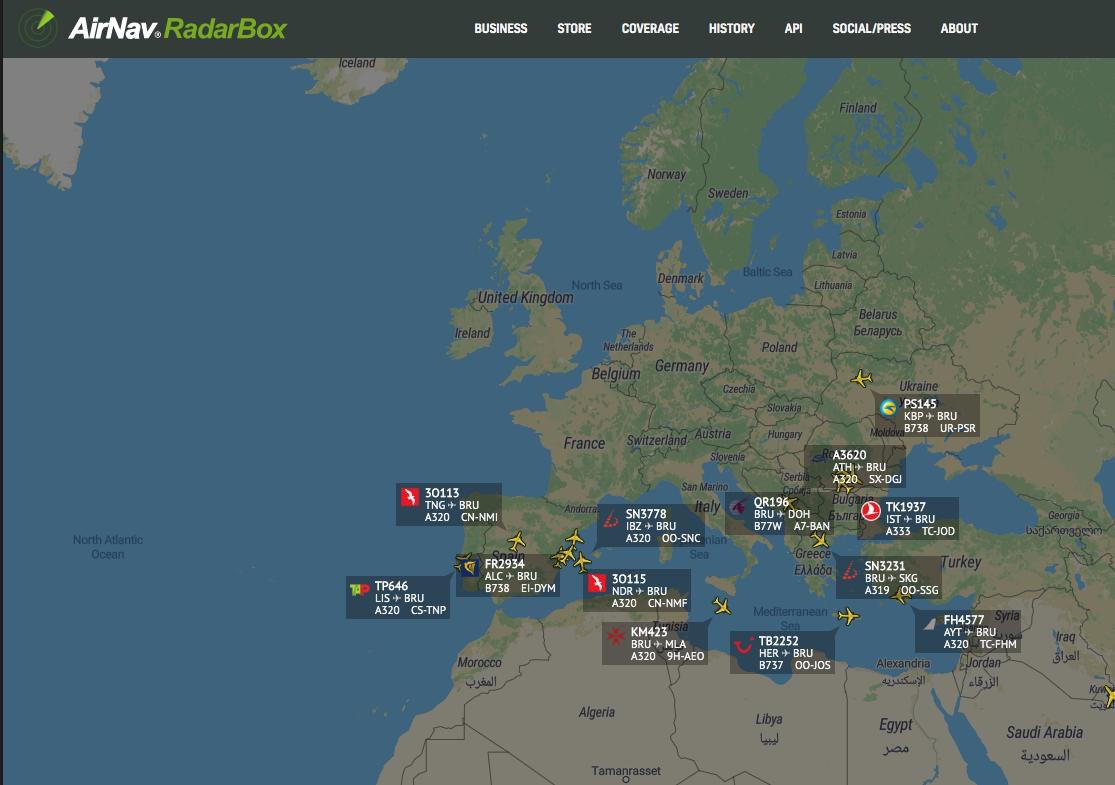Open flight 3O115 label

(x=636, y=590)
